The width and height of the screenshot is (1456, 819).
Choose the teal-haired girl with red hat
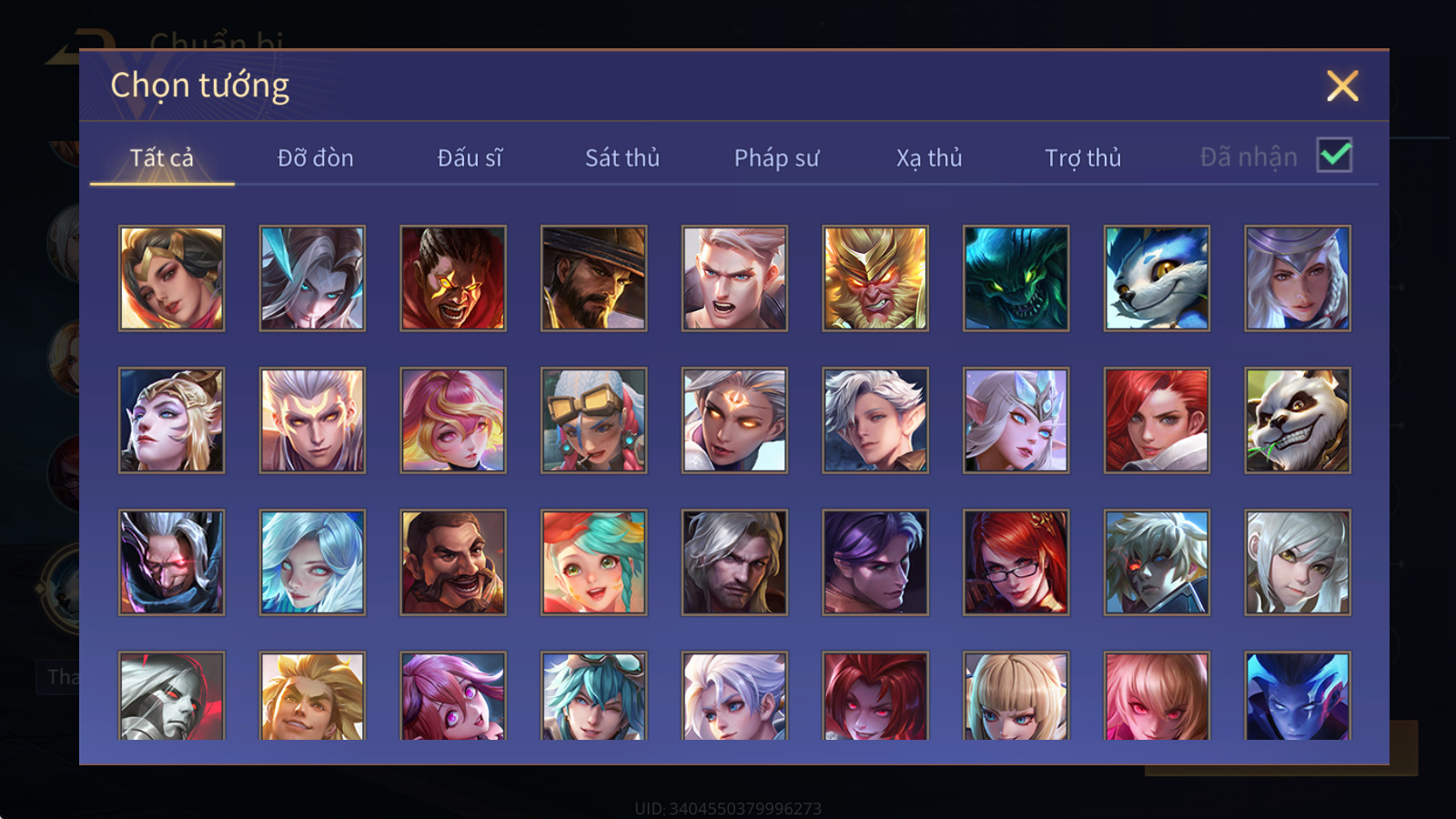click(594, 562)
